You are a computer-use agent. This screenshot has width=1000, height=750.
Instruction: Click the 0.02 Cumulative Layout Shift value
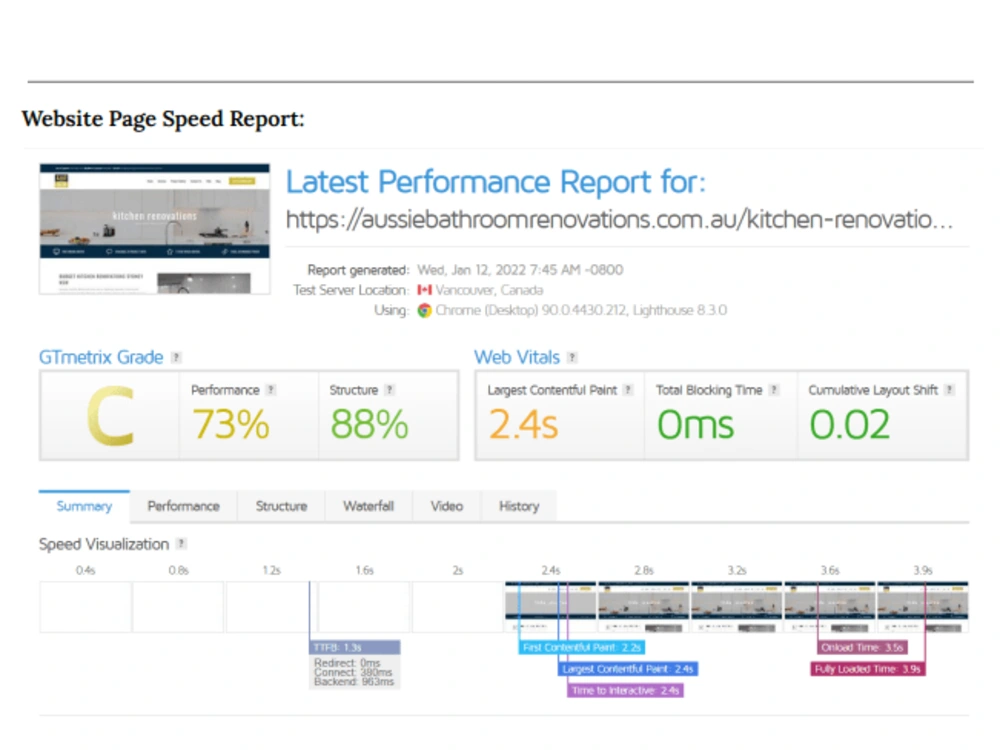click(849, 425)
